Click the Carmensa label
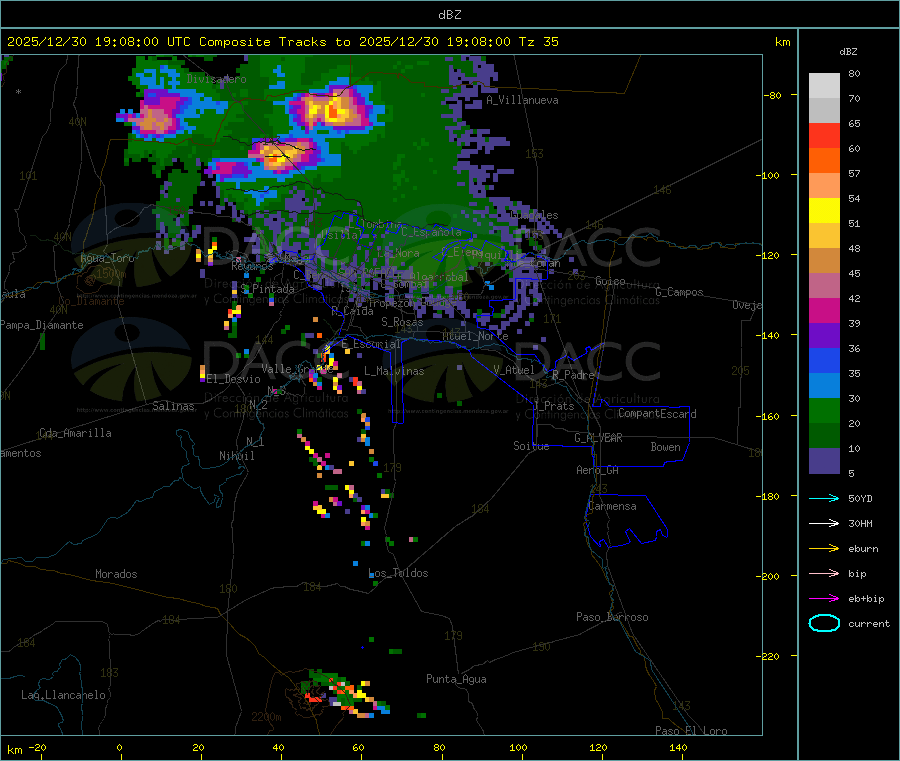This screenshot has width=900, height=761. tap(612, 506)
